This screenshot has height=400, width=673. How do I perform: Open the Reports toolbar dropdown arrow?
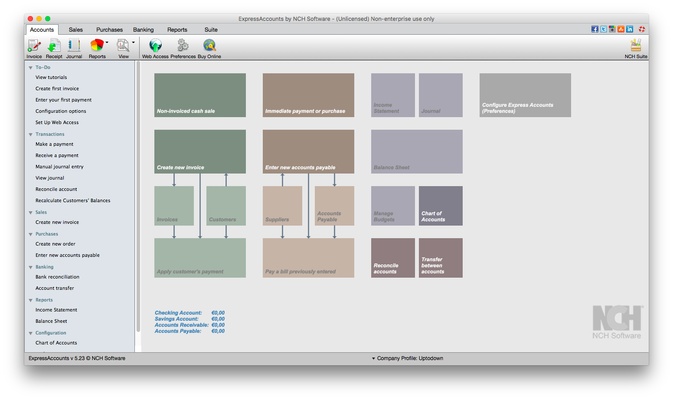coord(107,43)
